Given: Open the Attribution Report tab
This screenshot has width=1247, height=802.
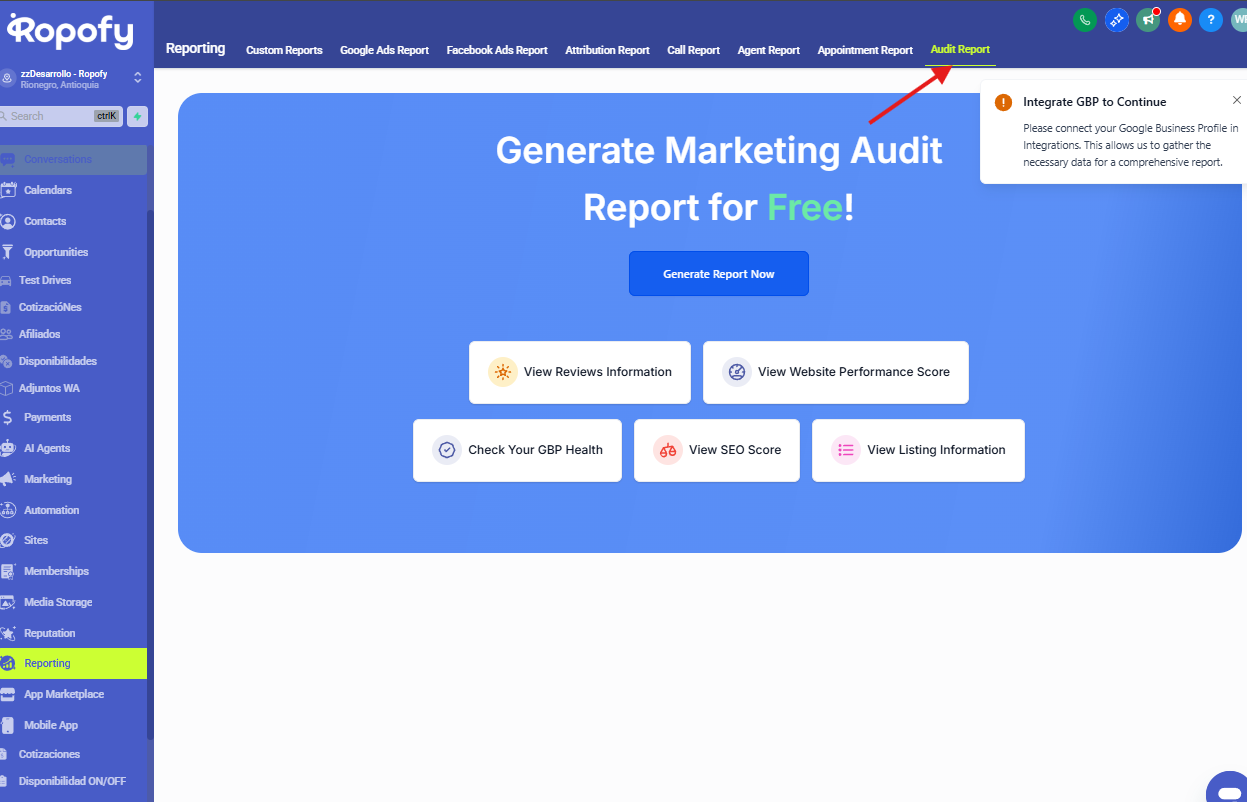Looking at the screenshot, I should pos(607,50).
